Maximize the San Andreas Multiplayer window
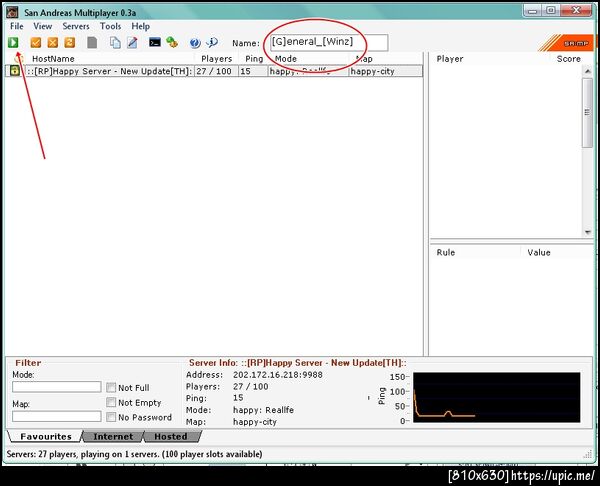The height and width of the screenshot is (486, 600). click(x=551, y=10)
